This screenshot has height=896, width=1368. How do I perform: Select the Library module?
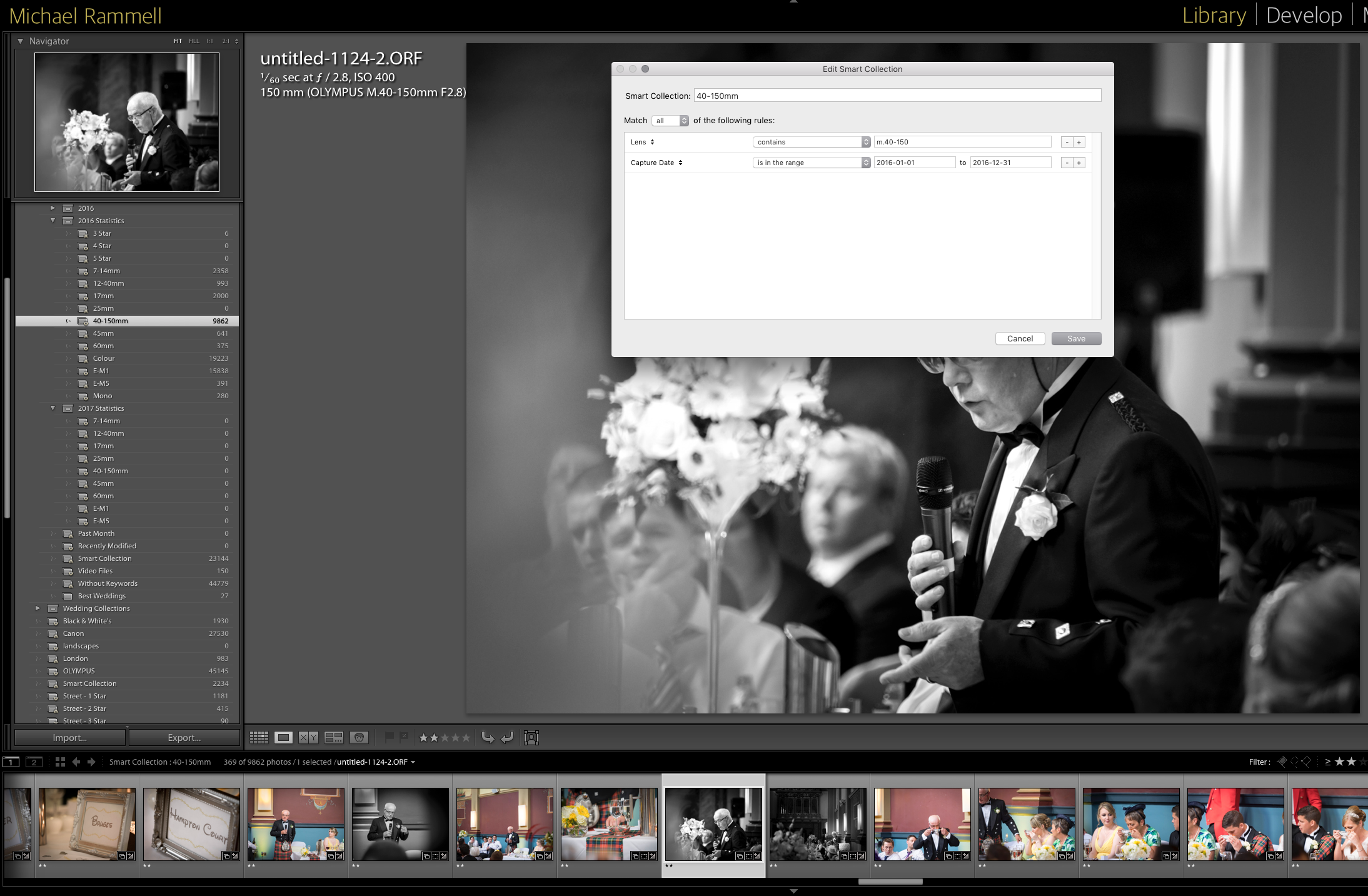1212,15
